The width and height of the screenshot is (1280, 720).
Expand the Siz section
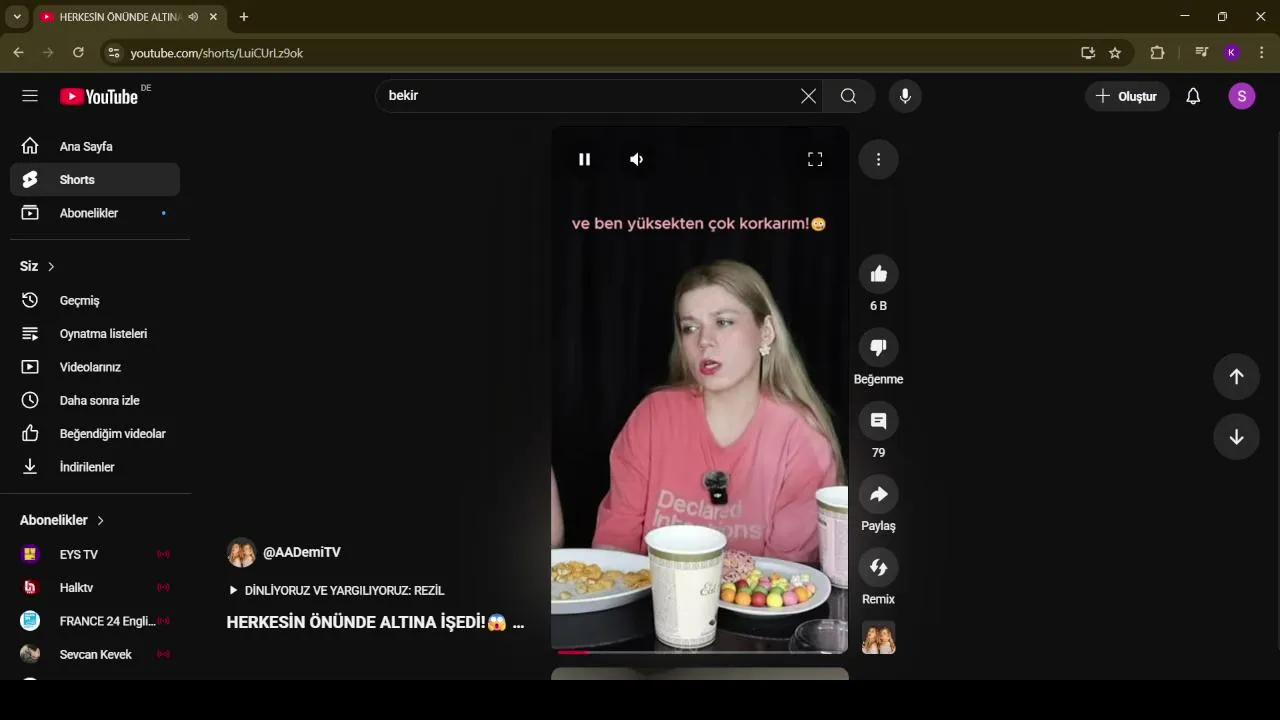point(38,266)
